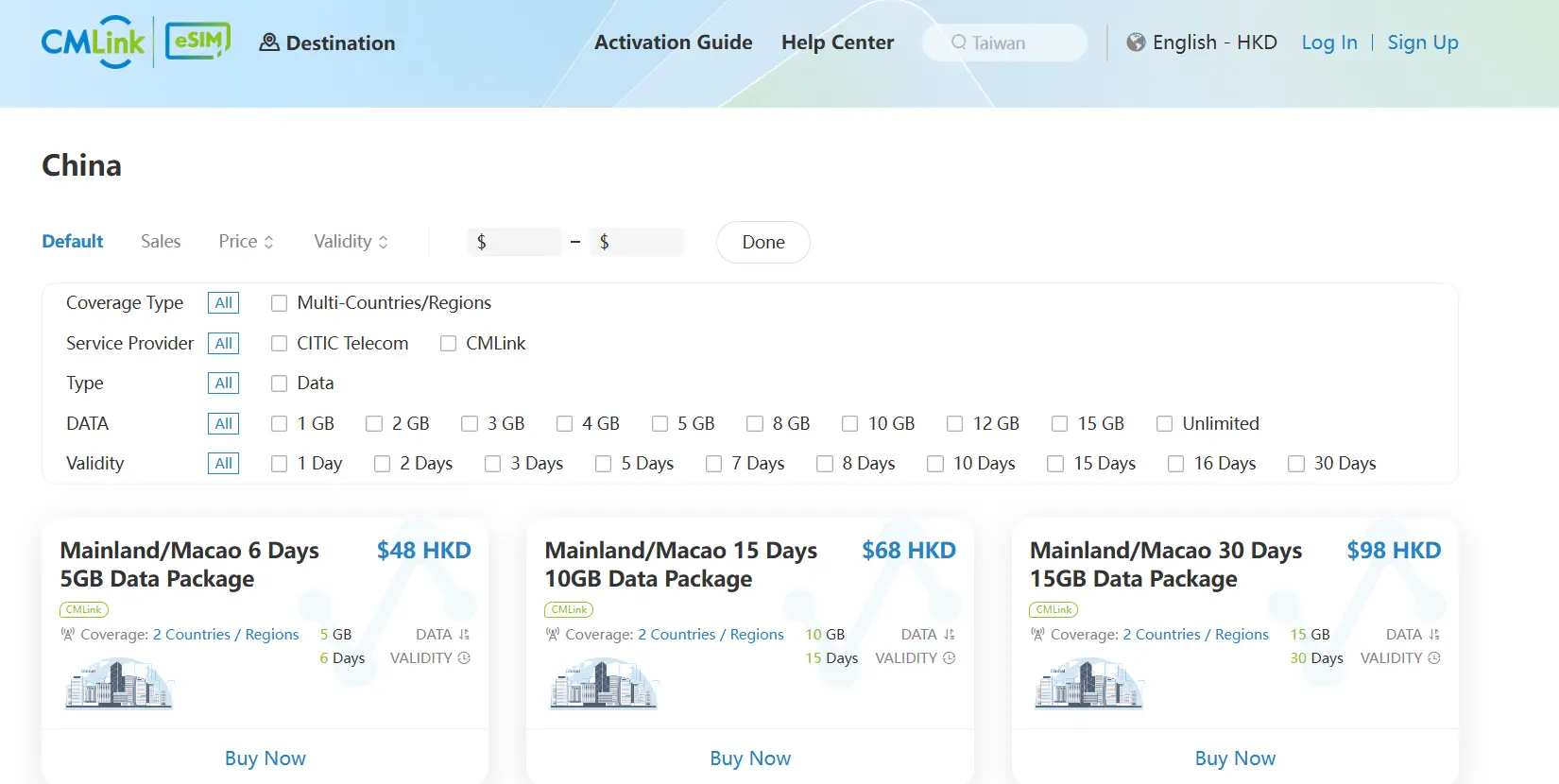Select the Sales sort tab
The width and height of the screenshot is (1559, 784).
[x=161, y=242]
